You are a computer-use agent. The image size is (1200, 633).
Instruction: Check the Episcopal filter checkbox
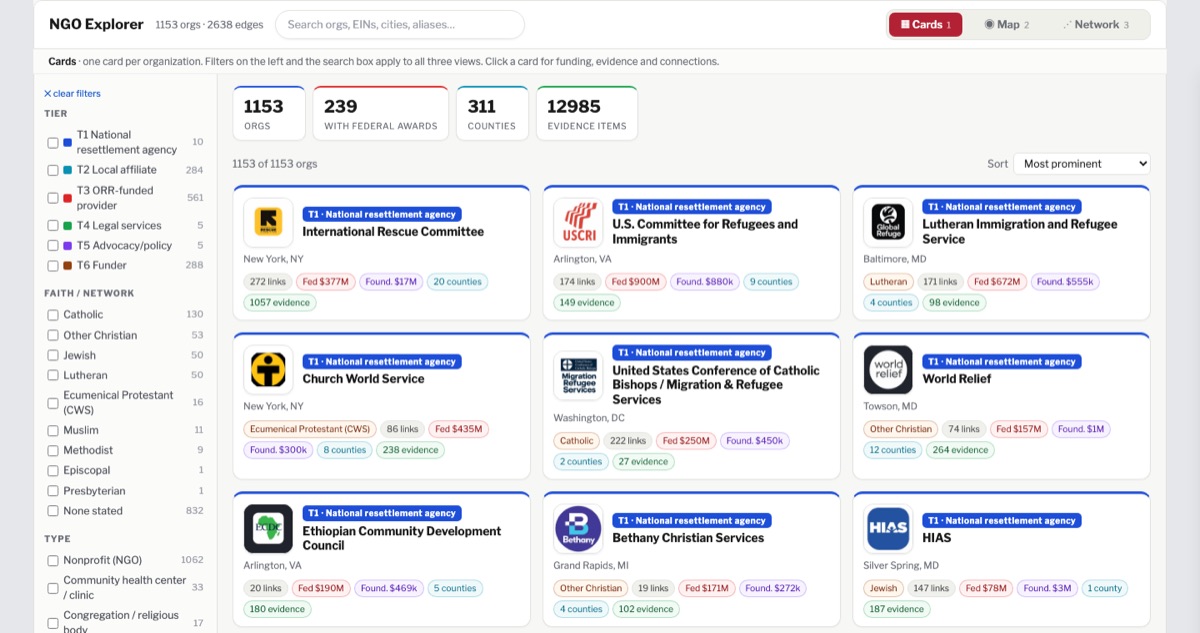[x=53, y=470]
